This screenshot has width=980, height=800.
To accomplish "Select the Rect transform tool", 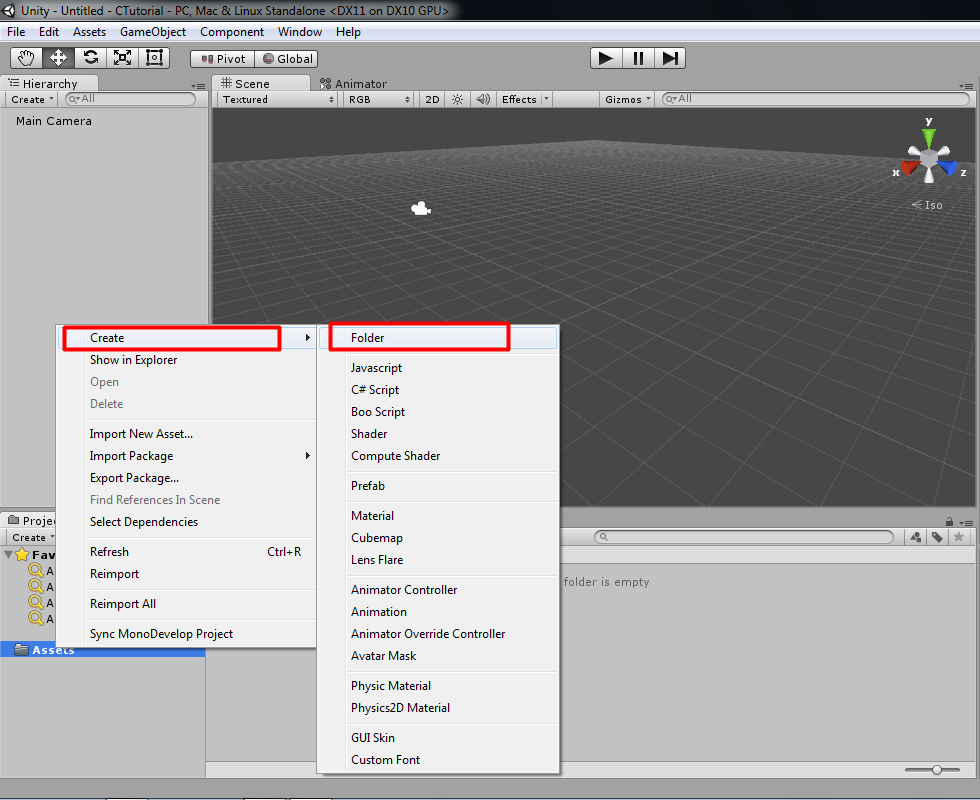I will pos(154,57).
